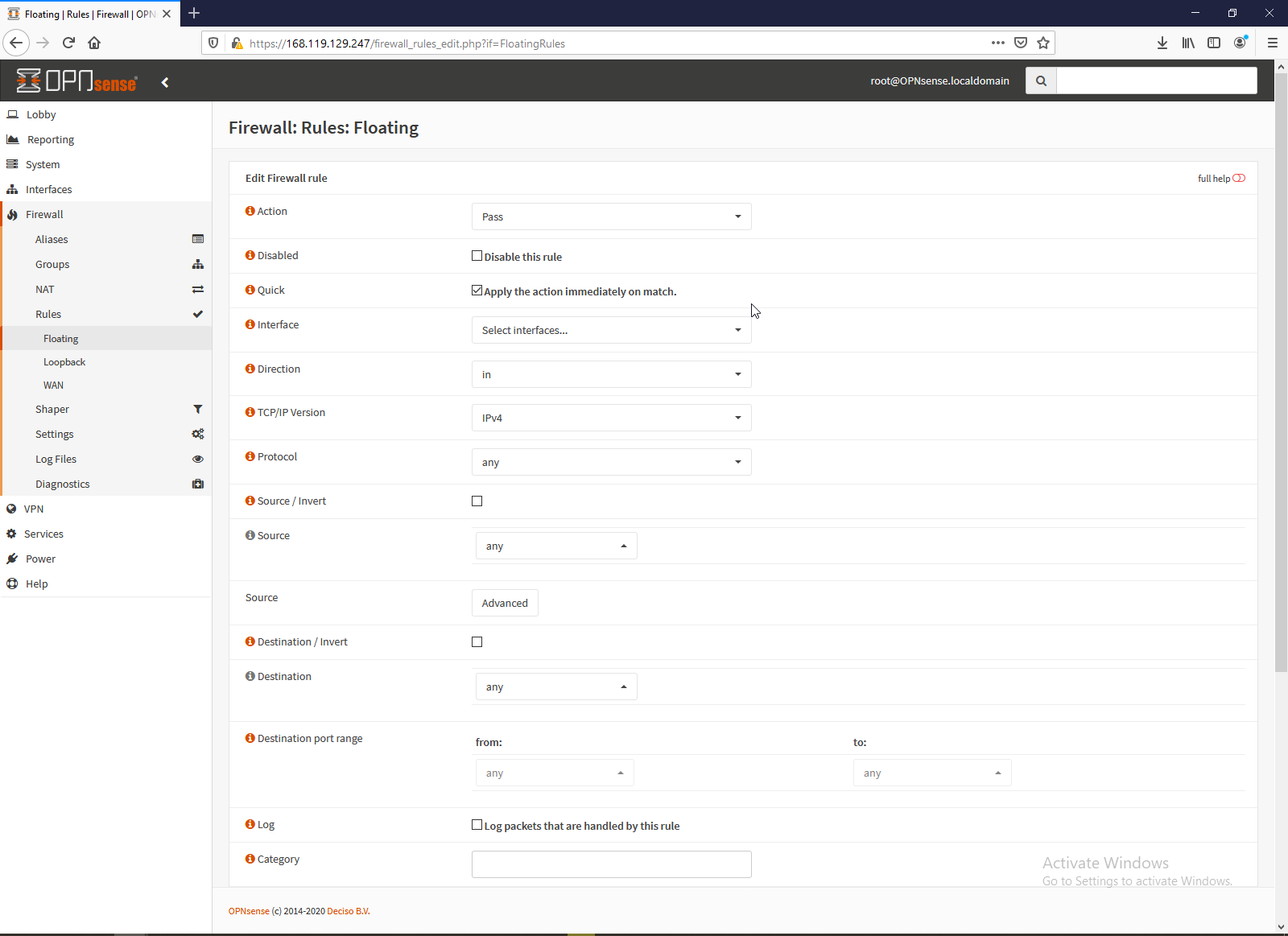Check the Source / Invert box

(477, 501)
